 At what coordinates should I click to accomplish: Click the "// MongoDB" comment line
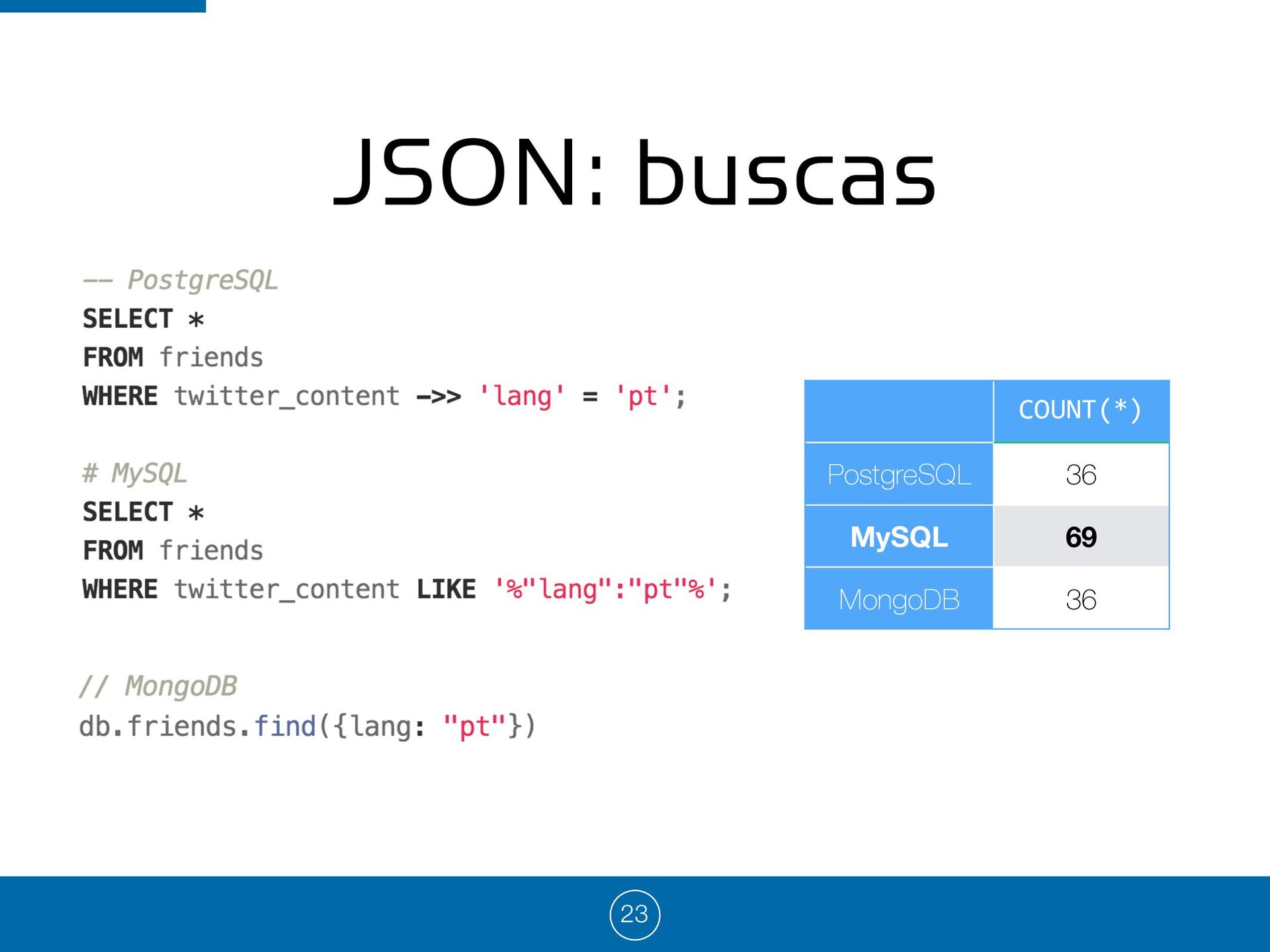click(157, 686)
